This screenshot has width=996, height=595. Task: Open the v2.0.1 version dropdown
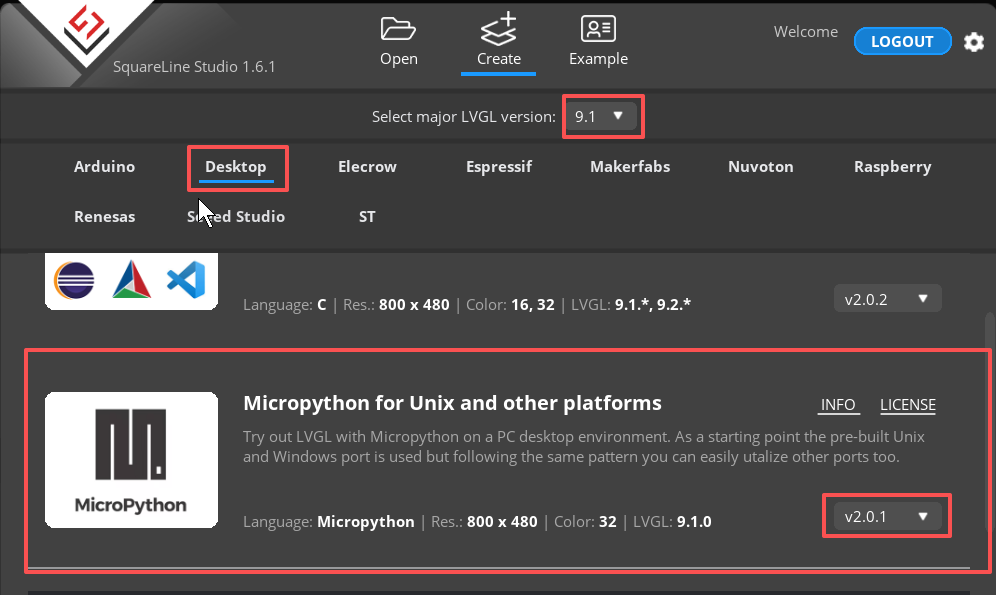click(887, 516)
